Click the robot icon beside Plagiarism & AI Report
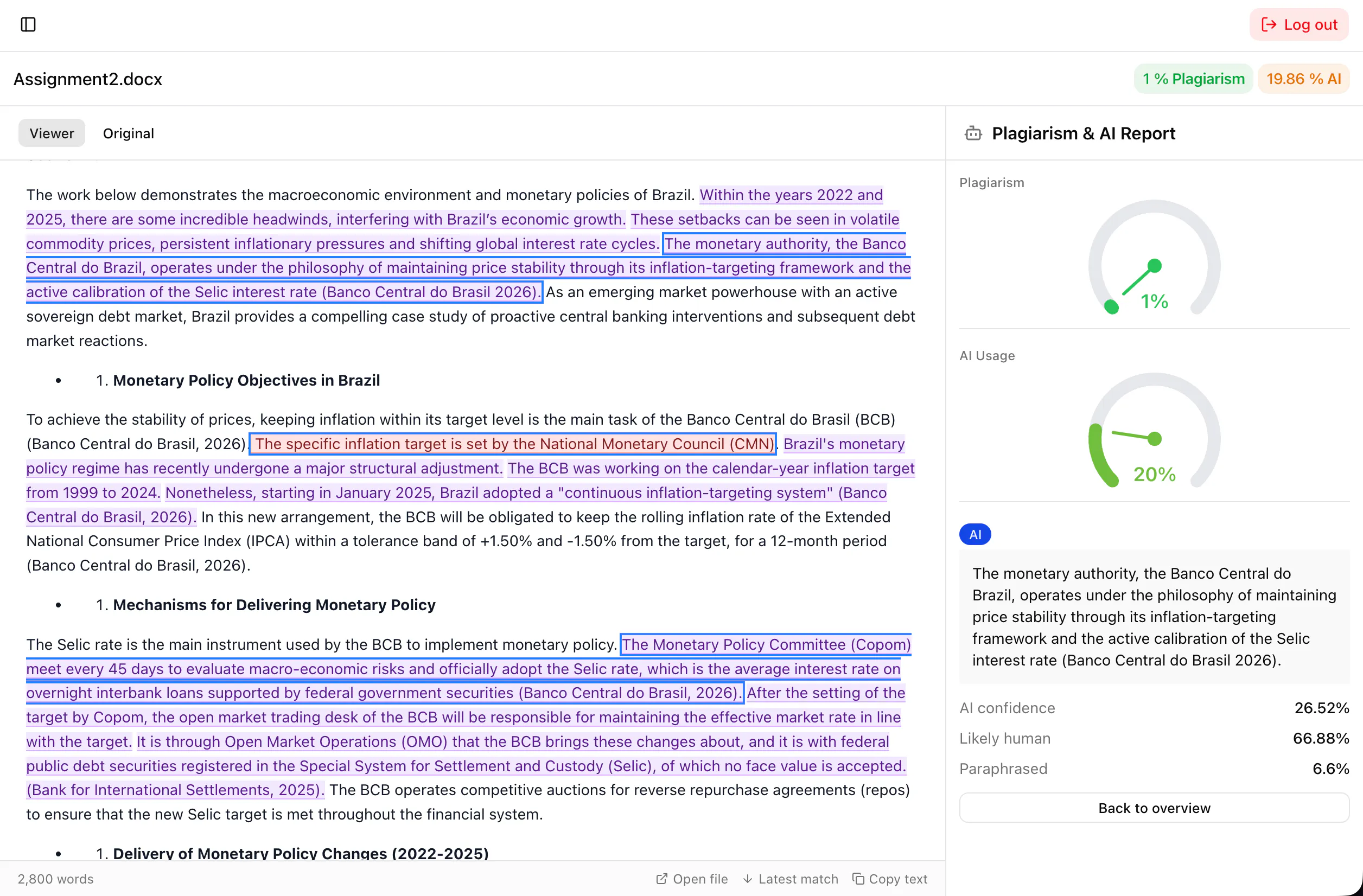This screenshot has height=896, width=1363. point(973,133)
